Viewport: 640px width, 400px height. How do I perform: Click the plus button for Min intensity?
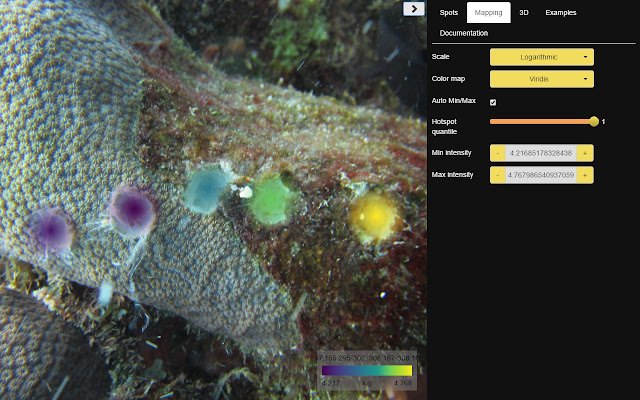(585, 153)
